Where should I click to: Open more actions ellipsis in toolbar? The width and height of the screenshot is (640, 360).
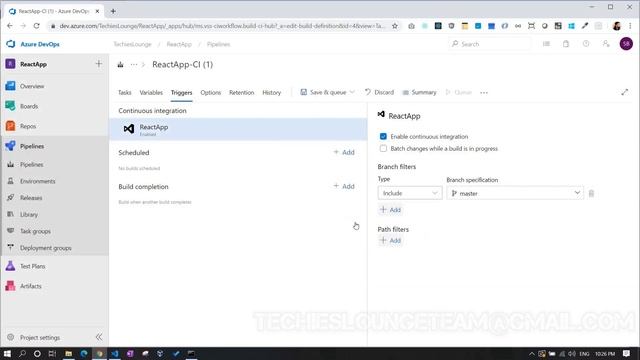(x=484, y=93)
